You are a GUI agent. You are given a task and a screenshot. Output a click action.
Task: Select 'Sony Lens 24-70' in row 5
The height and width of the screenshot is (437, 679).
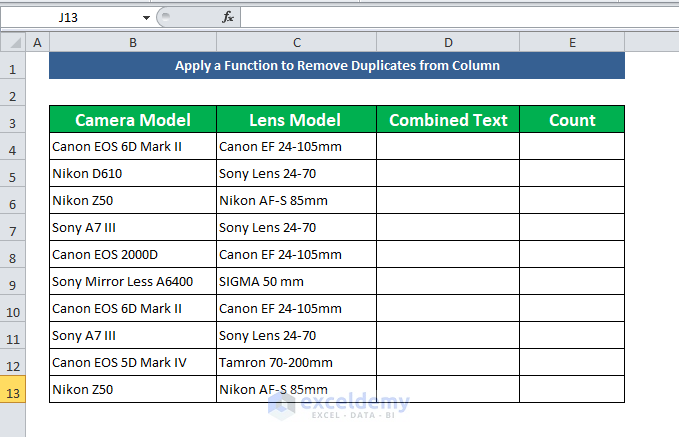(x=297, y=173)
